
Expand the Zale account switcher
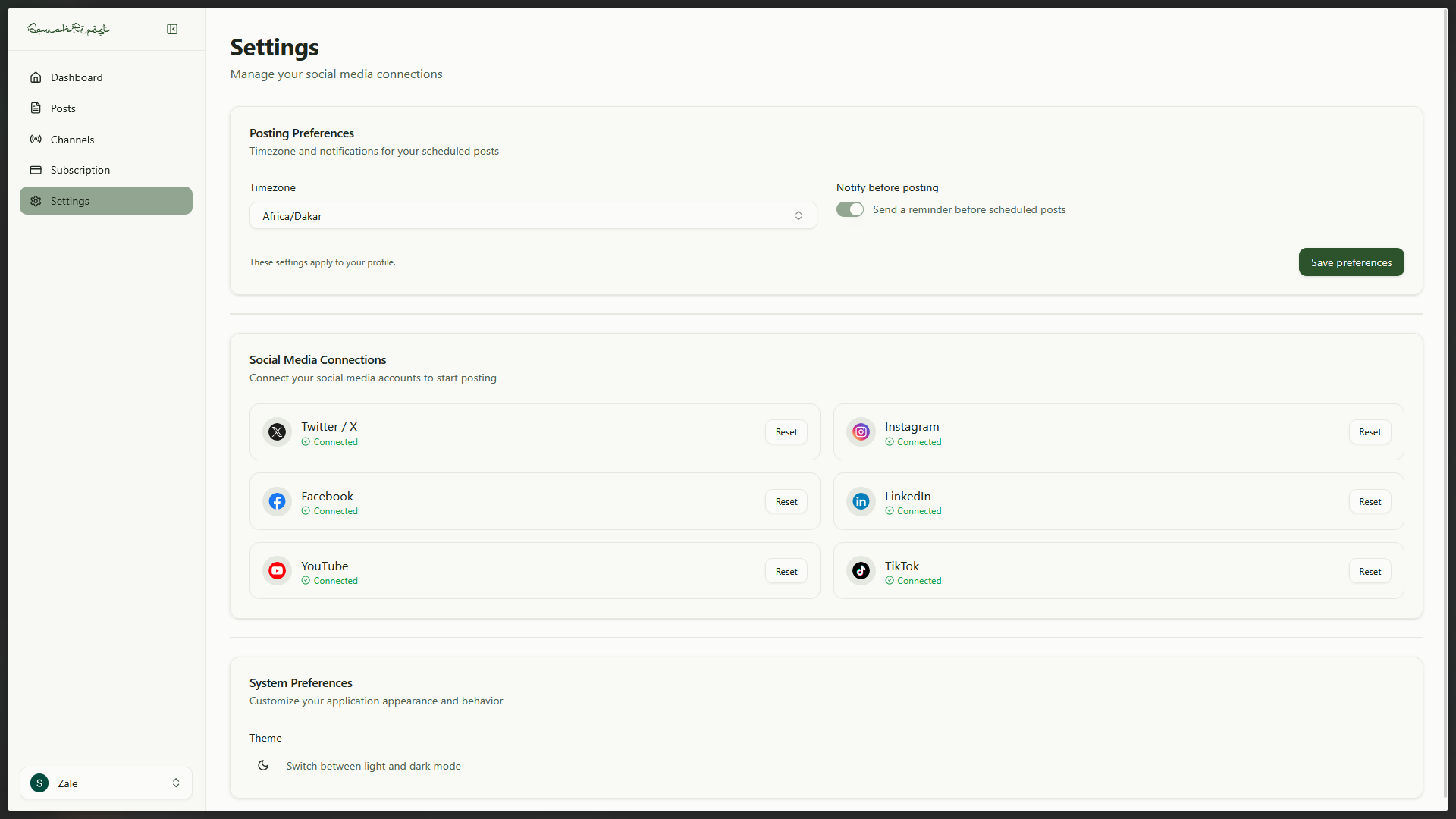[x=106, y=783]
